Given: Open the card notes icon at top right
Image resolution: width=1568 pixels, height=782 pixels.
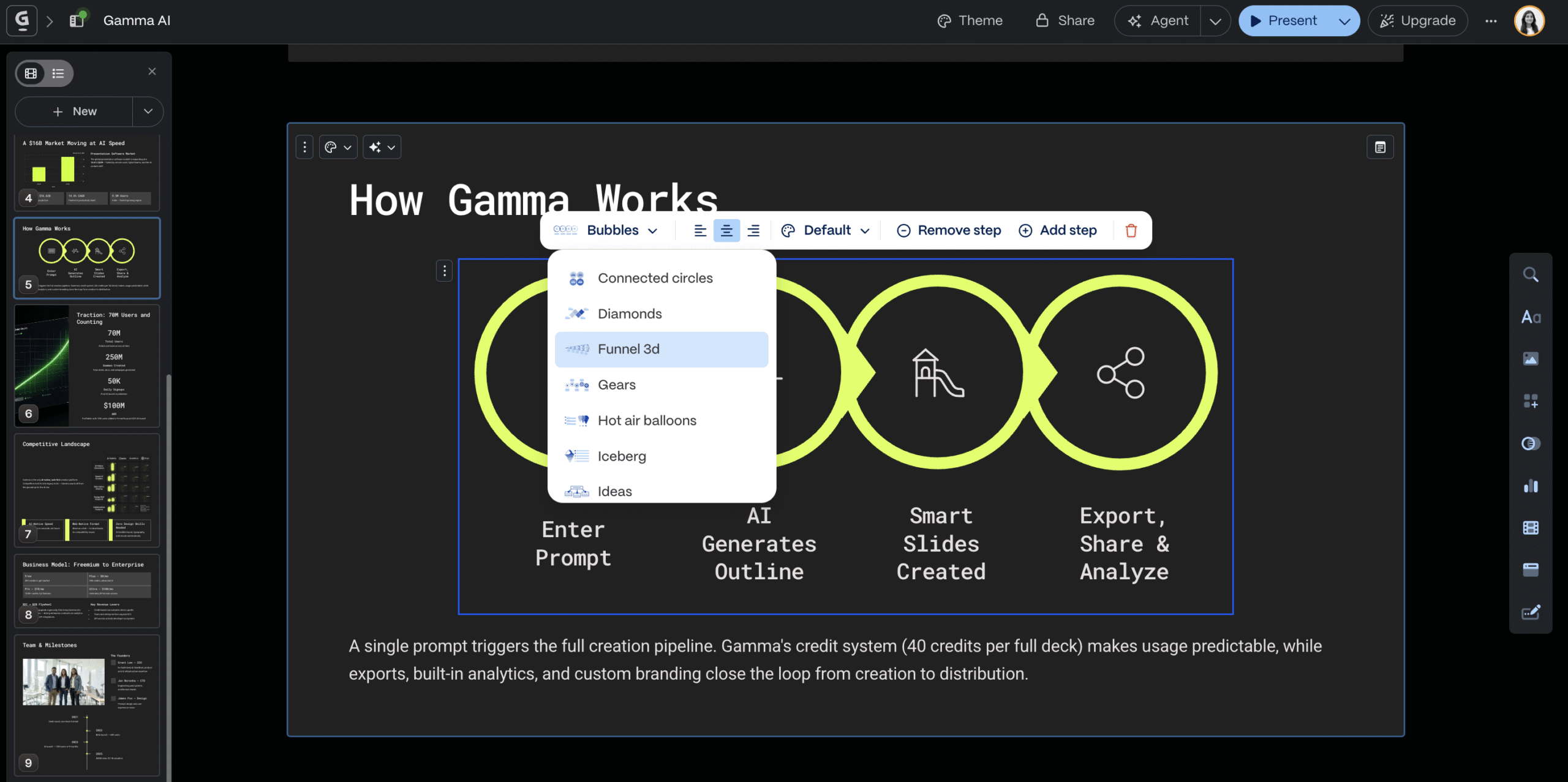Looking at the screenshot, I should point(1380,147).
